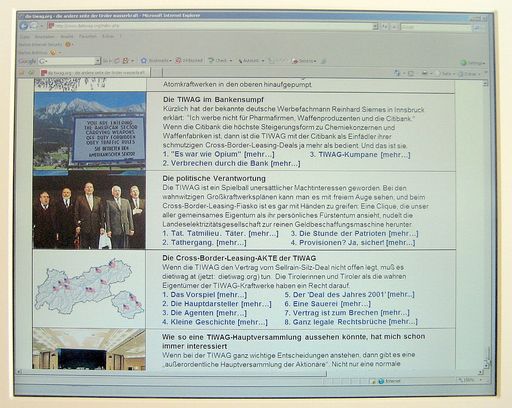
Task: Open '1. "Es war wie Opium" [mehr...]' link
Action: click(219, 154)
